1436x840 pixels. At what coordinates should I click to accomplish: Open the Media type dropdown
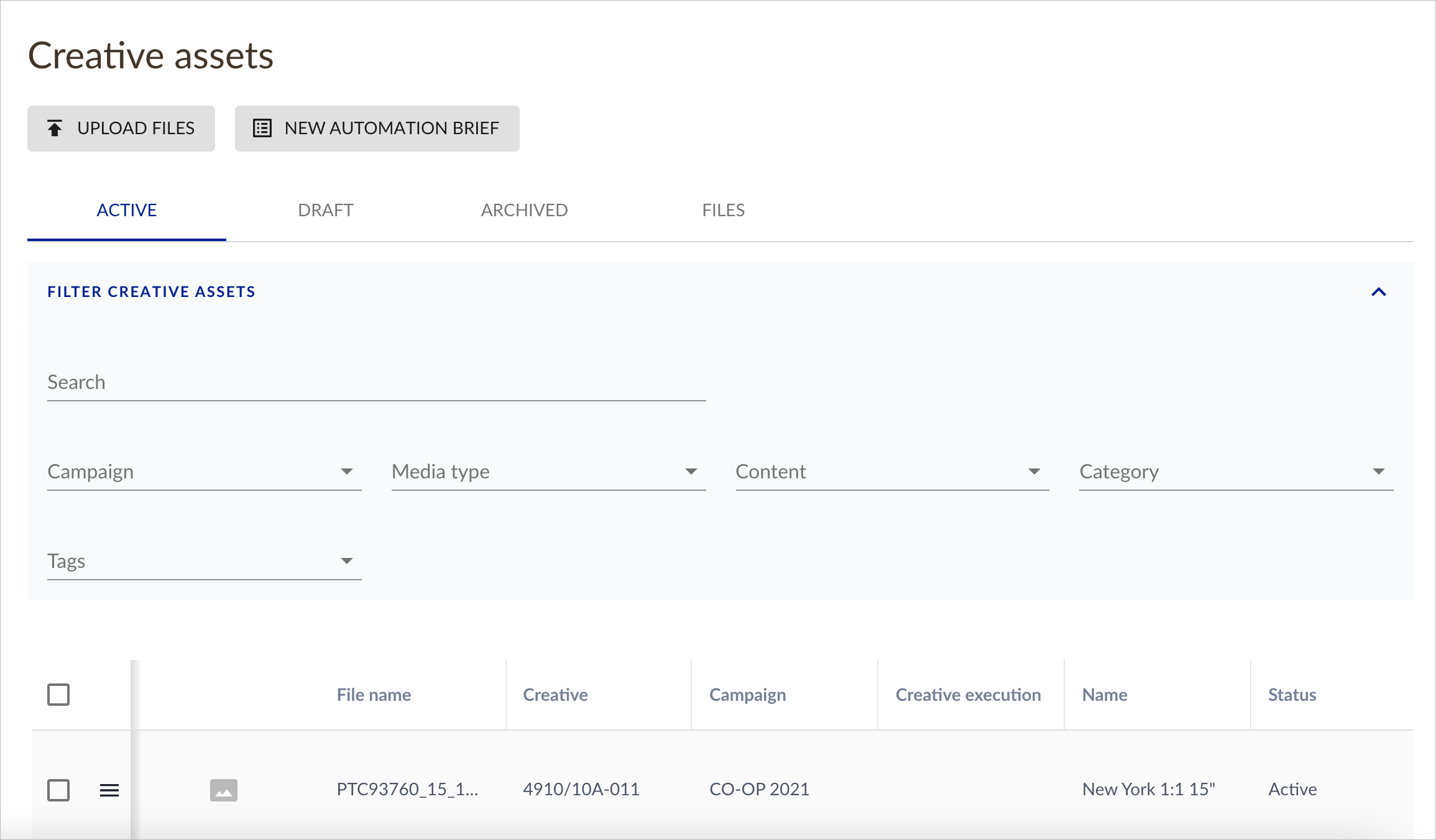pos(549,472)
